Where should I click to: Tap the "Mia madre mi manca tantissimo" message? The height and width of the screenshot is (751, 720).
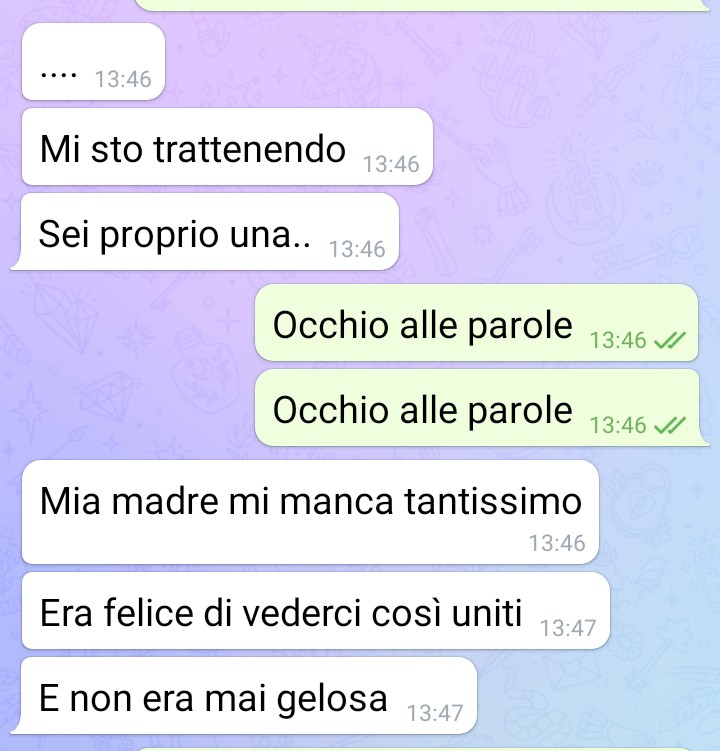point(310,512)
